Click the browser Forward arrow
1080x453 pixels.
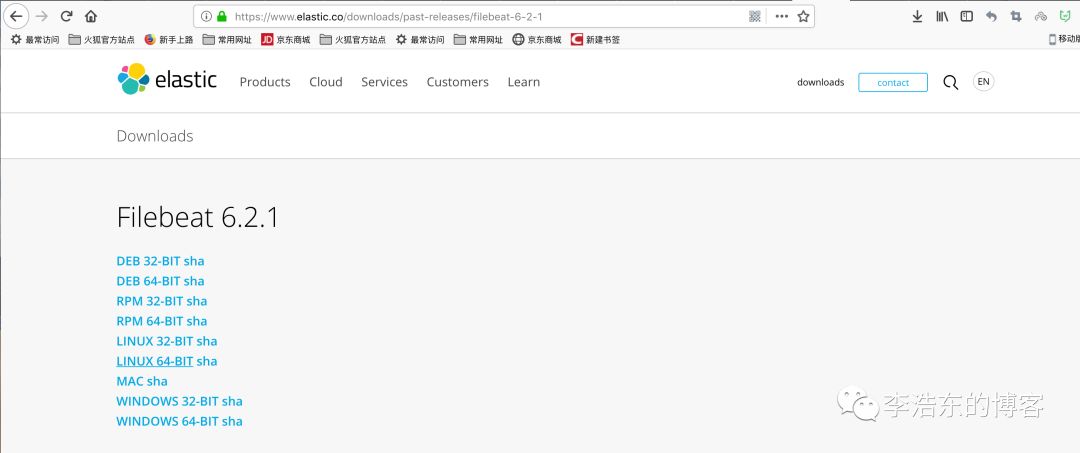(x=41, y=16)
